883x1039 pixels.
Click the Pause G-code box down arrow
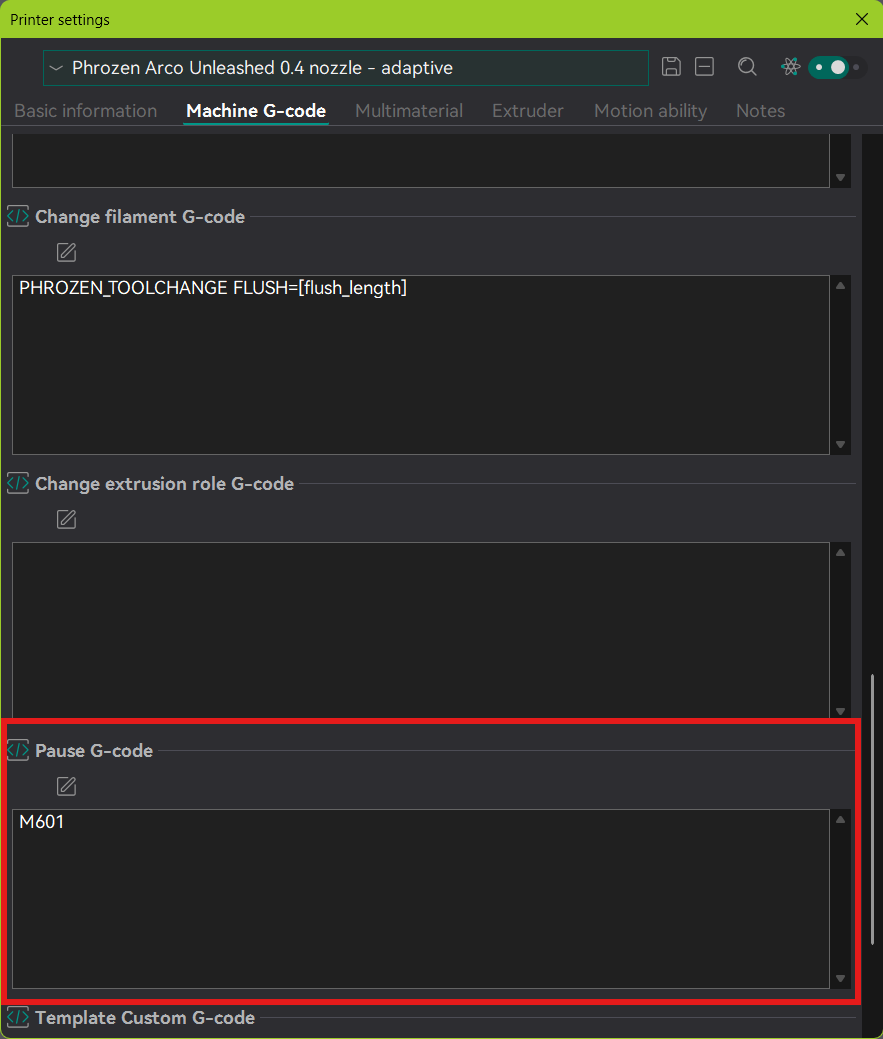point(841,979)
